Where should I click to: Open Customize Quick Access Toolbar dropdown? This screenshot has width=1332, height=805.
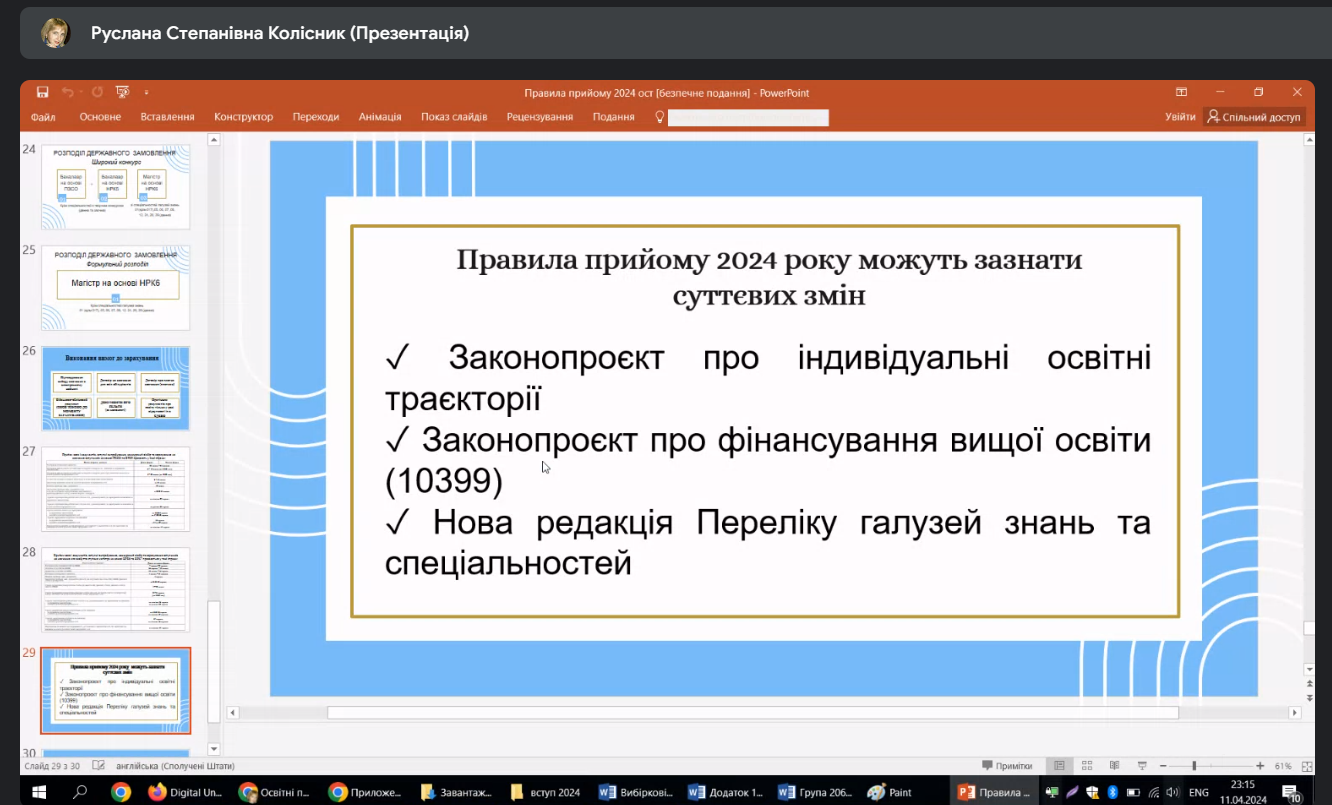click(x=146, y=92)
